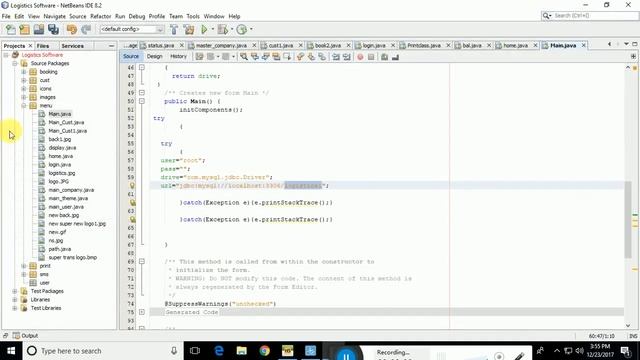The height and width of the screenshot is (360, 640).
Task: Click the Profile Project icon
Action: click(242, 29)
